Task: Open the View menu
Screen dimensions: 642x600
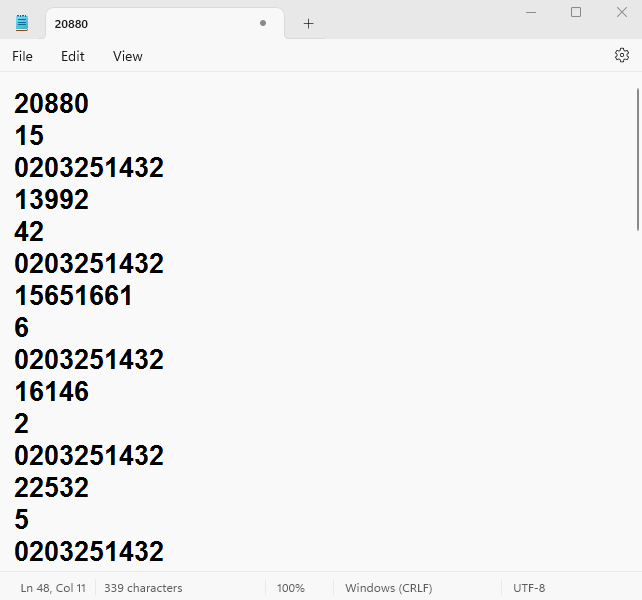Action: pyautogui.click(x=127, y=56)
